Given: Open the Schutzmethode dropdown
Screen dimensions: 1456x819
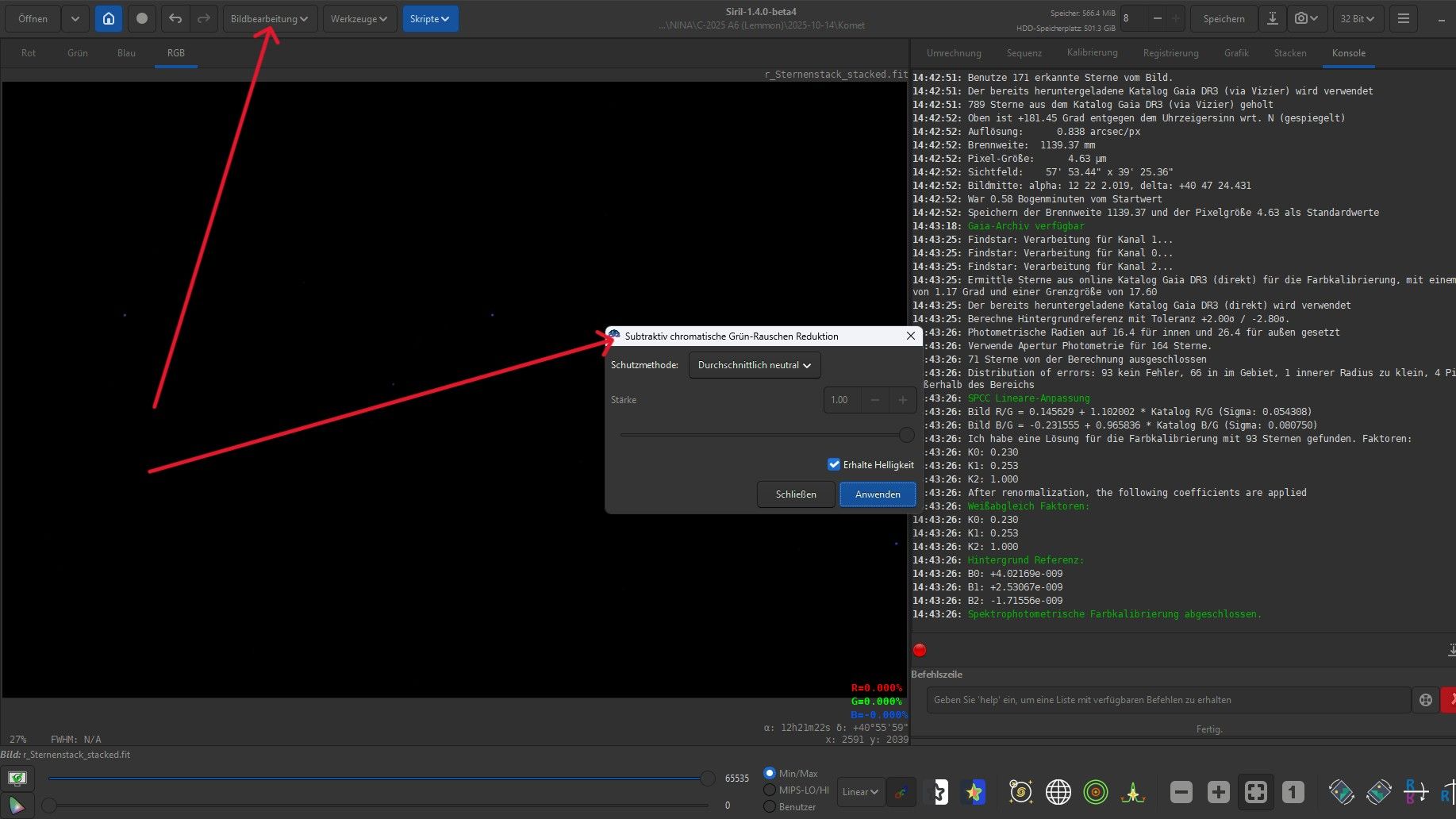Looking at the screenshot, I should [x=754, y=365].
